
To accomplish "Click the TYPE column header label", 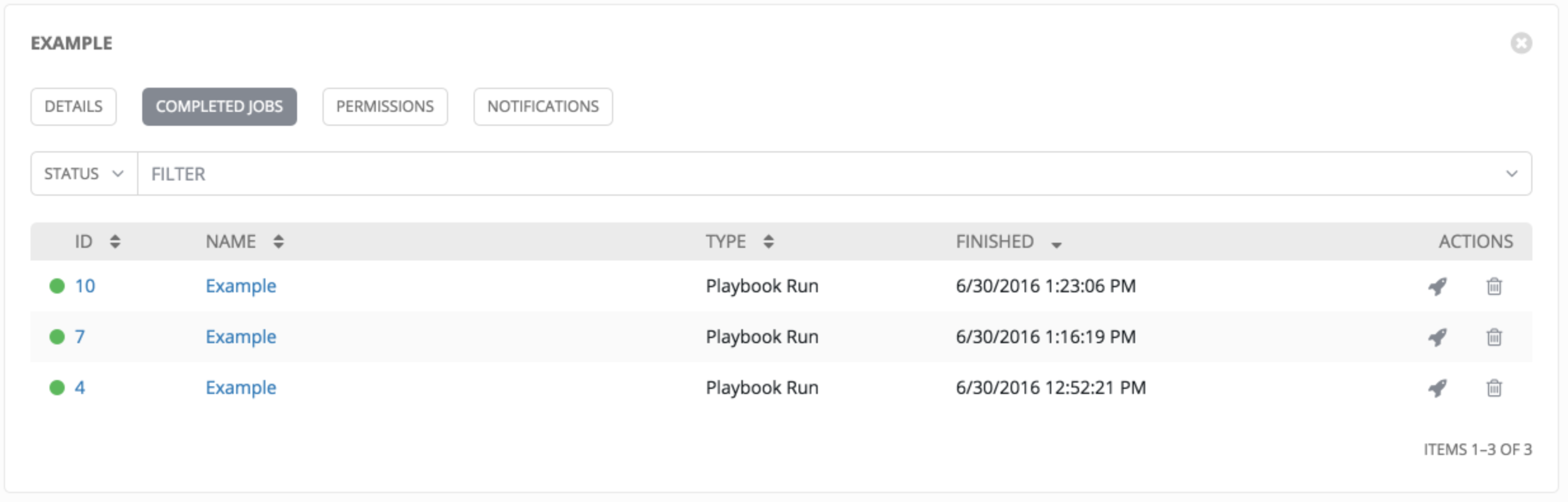I will pos(726,241).
